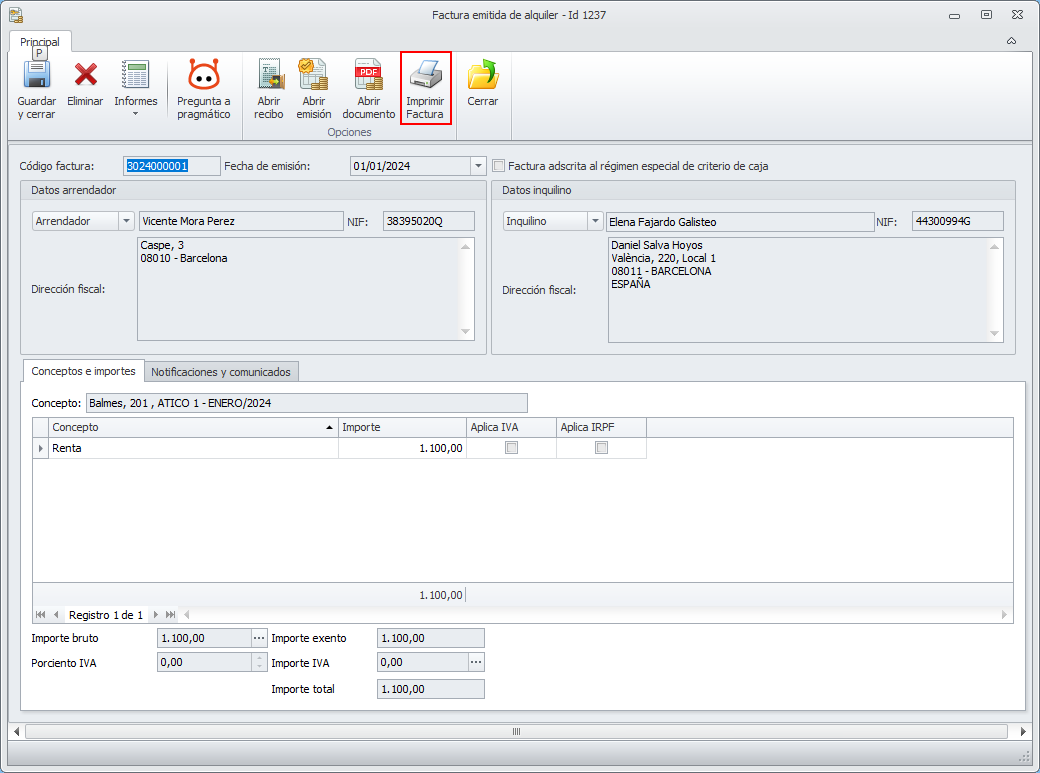The width and height of the screenshot is (1040, 773).
Task: Open the PDF with Abrir documento
Action: point(369,77)
